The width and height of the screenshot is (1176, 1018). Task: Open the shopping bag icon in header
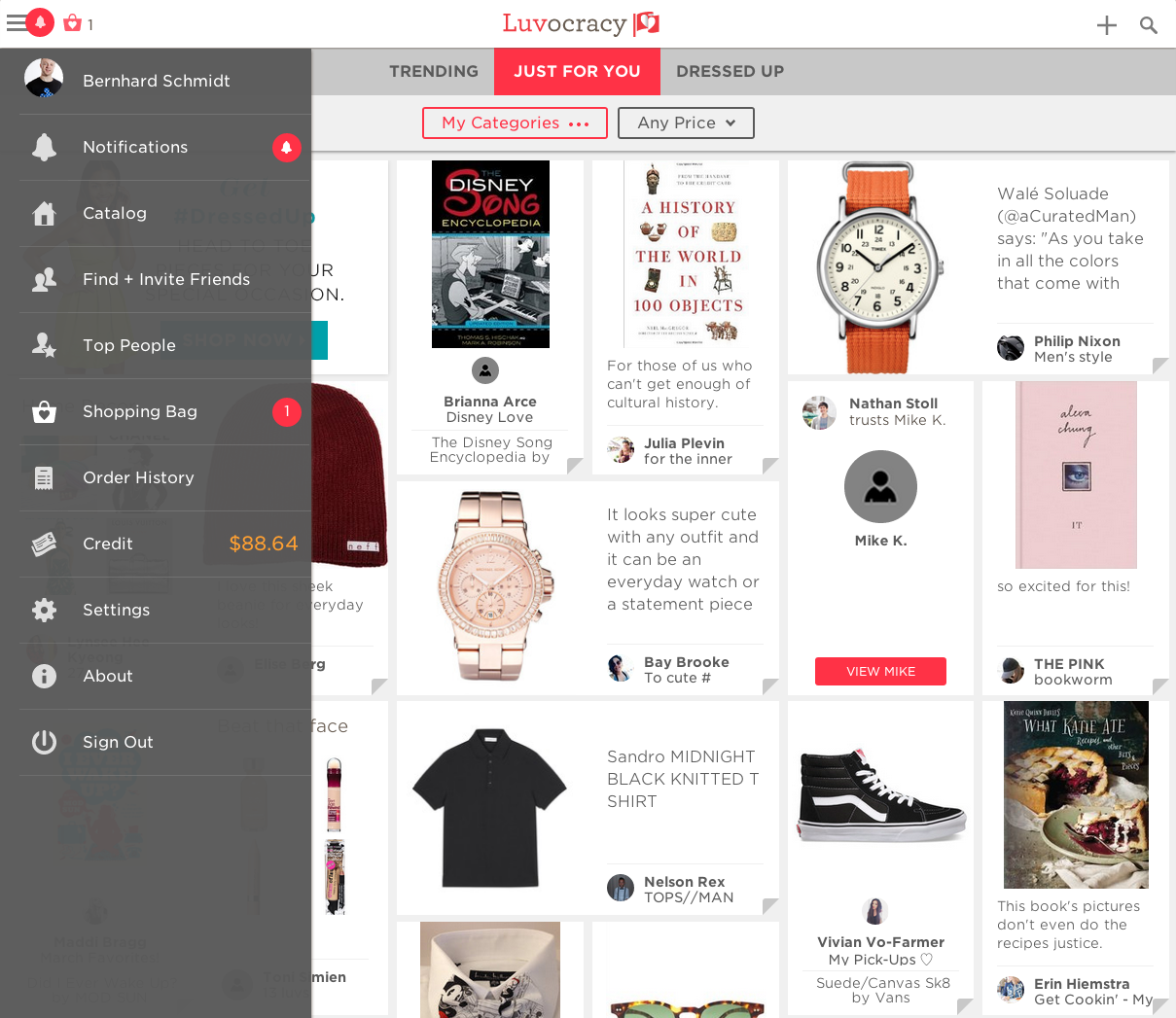point(72,22)
